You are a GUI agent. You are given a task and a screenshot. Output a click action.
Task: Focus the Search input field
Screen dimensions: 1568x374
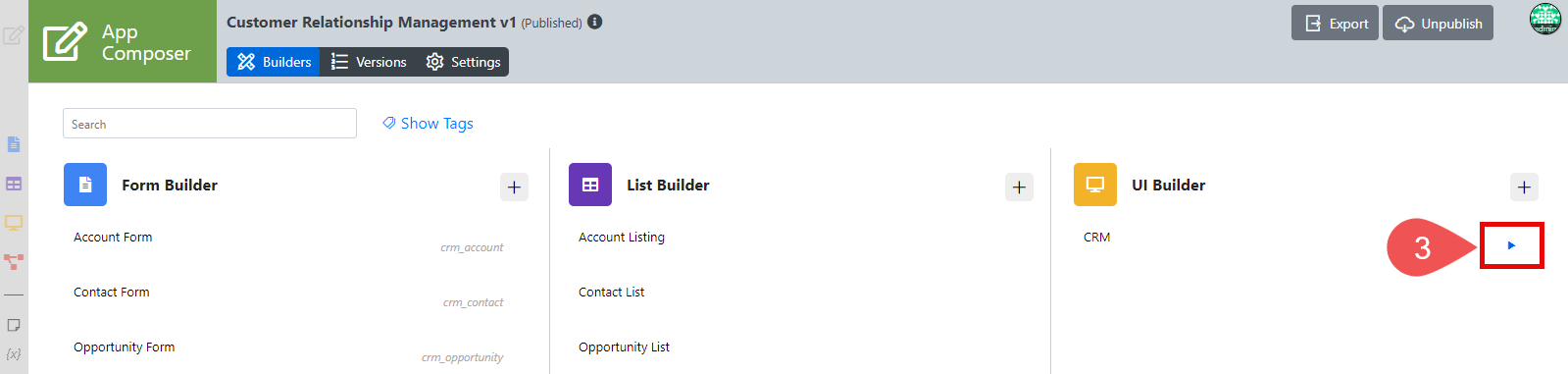pos(210,124)
